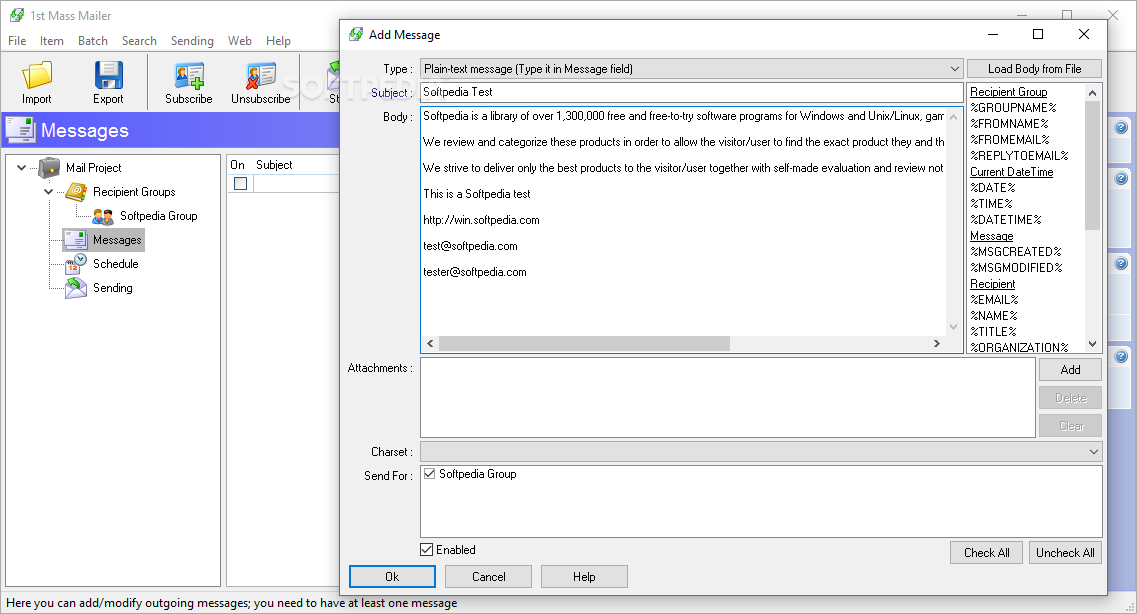The image size is (1137, 614).
Task: Insert the %FROMEMAIL% macro
Action: (1009, 140)
